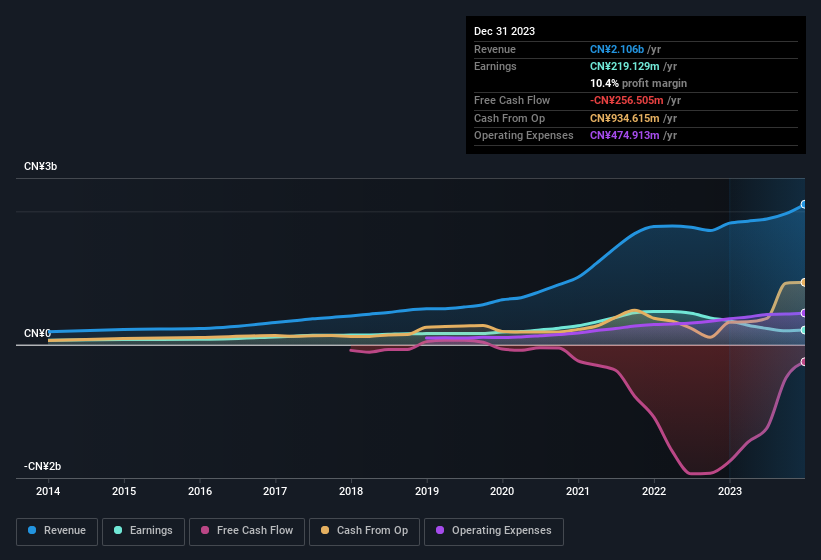Toggle Operating Expenses legend item
The image size is (821, 560).
(x=494, y=530)
